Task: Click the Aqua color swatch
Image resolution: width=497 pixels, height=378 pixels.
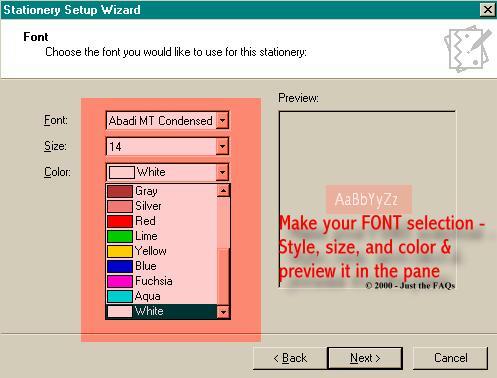Action: point(120,296)
